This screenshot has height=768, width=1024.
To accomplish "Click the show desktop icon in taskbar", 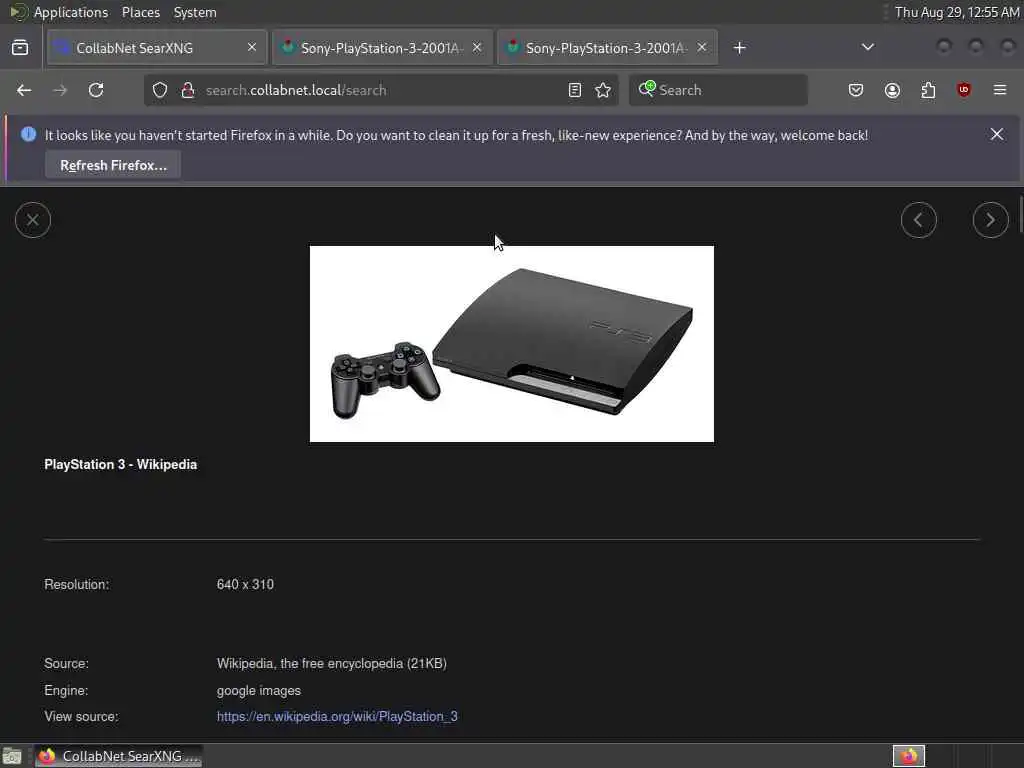I will [12, 756].
